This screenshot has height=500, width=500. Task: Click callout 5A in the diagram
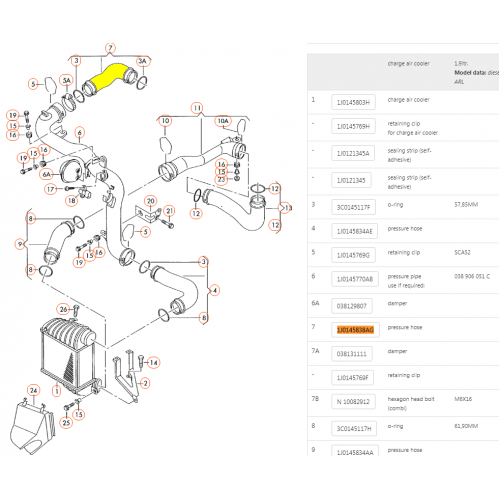click(66, 80)
